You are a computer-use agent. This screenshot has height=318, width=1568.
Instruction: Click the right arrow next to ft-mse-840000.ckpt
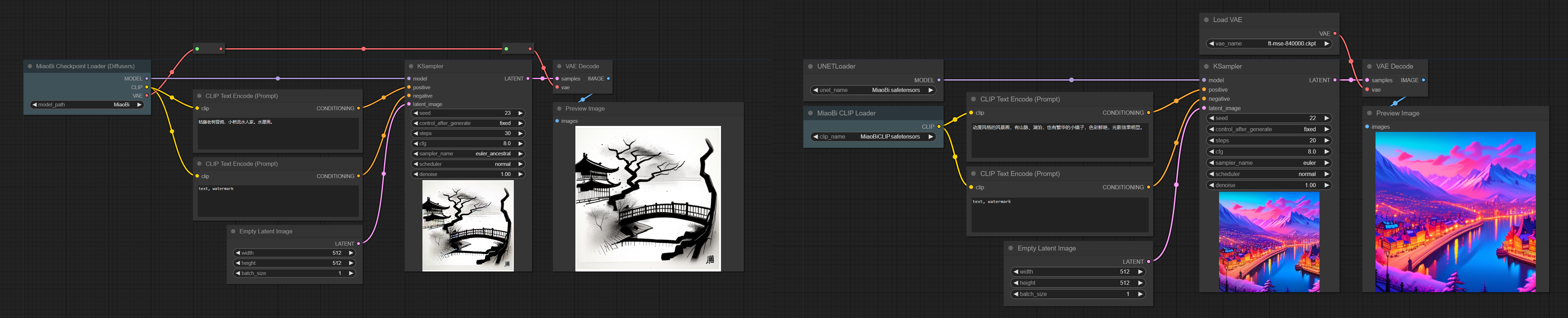(x=1327, y=44)
